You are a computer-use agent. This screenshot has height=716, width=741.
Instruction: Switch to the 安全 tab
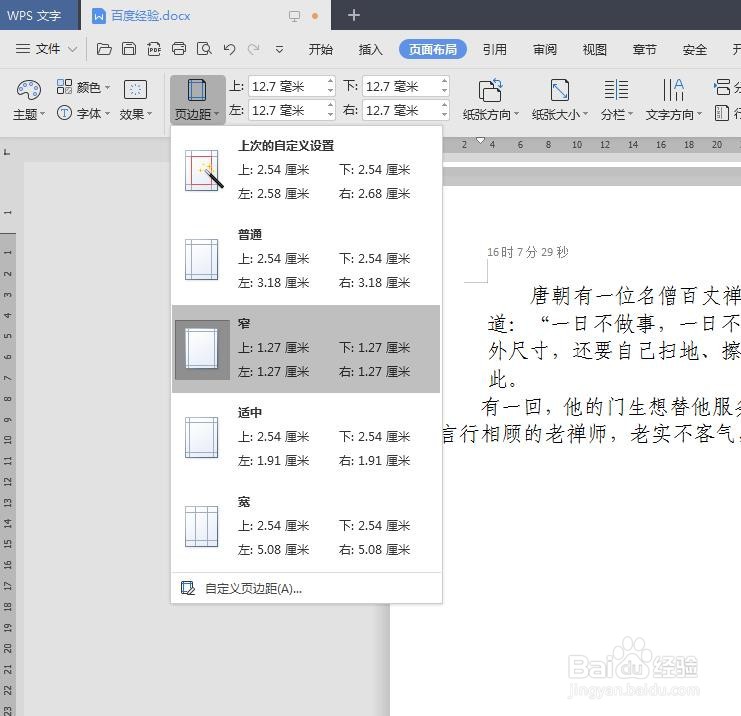pyautogui.click(x=694, y=49)
